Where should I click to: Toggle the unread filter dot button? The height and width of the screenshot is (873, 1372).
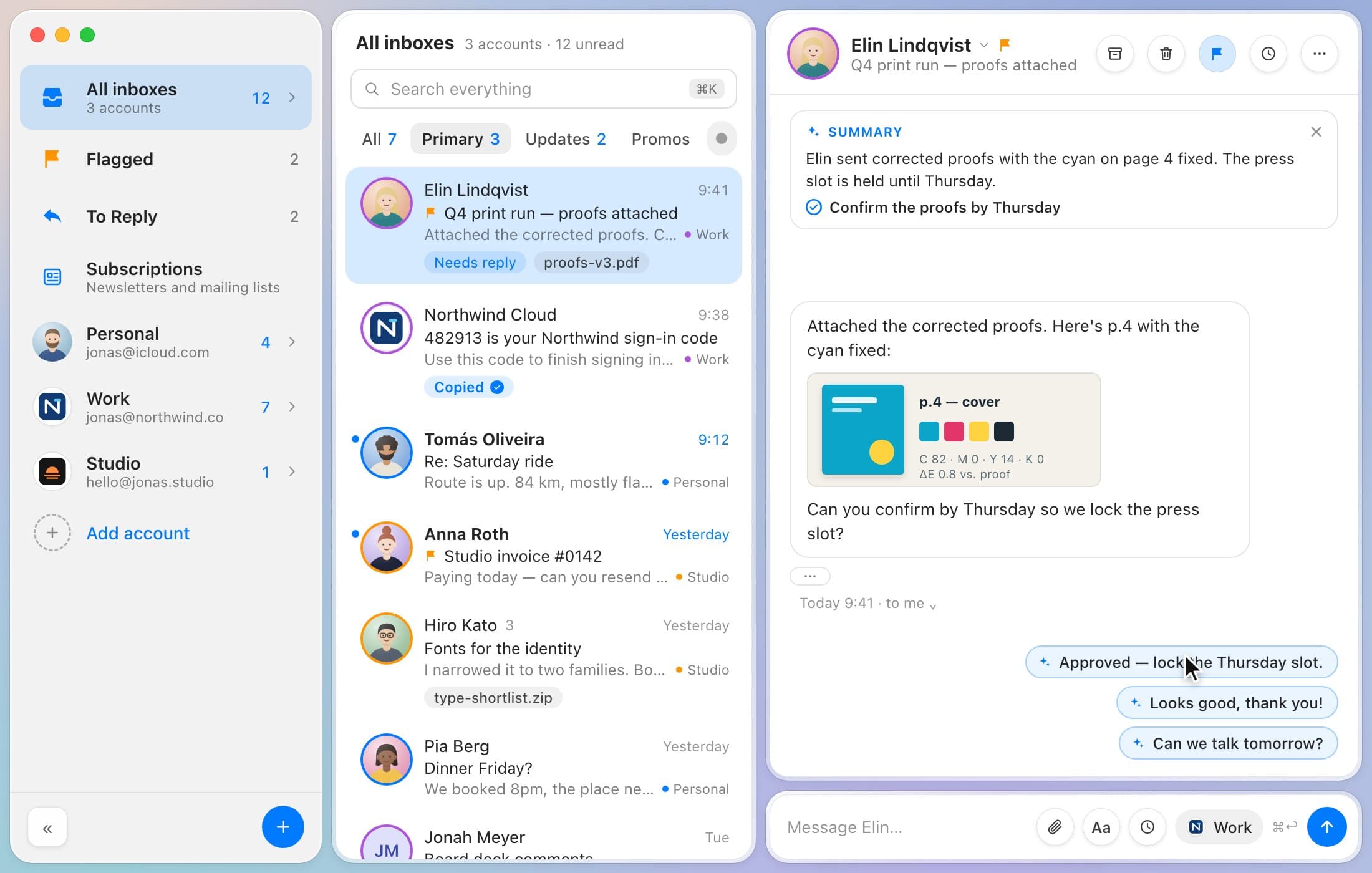(x=721, y=138)
